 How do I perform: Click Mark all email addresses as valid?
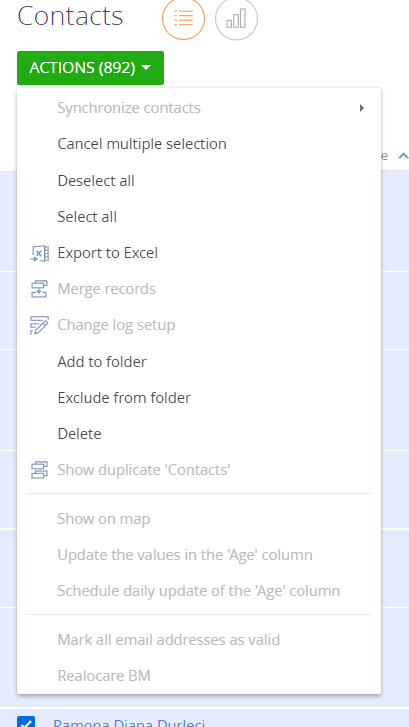[x=169, y=639]
